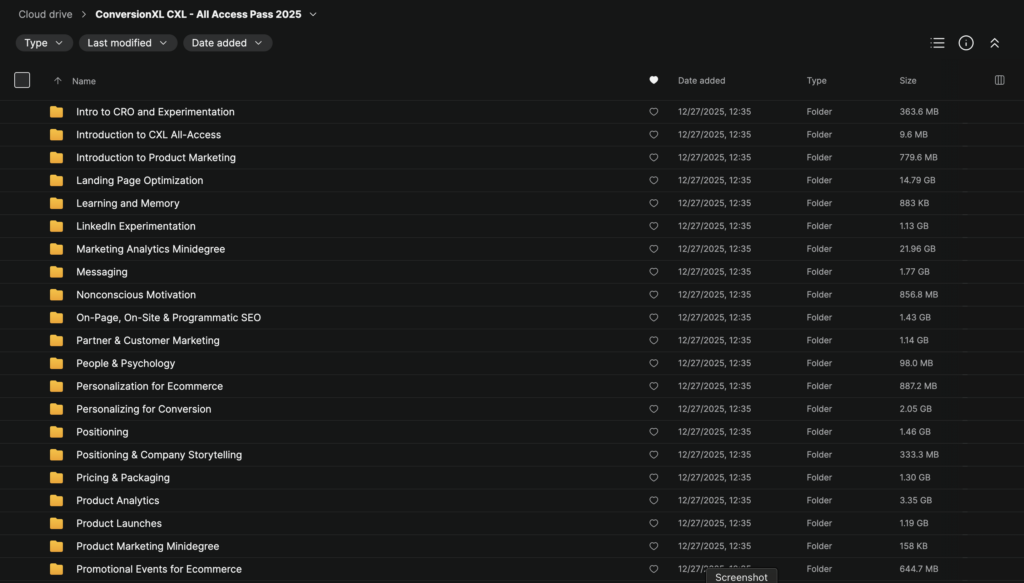Sort by the Size column header
Screen dimensions: 1024x583
click(908, 80)
